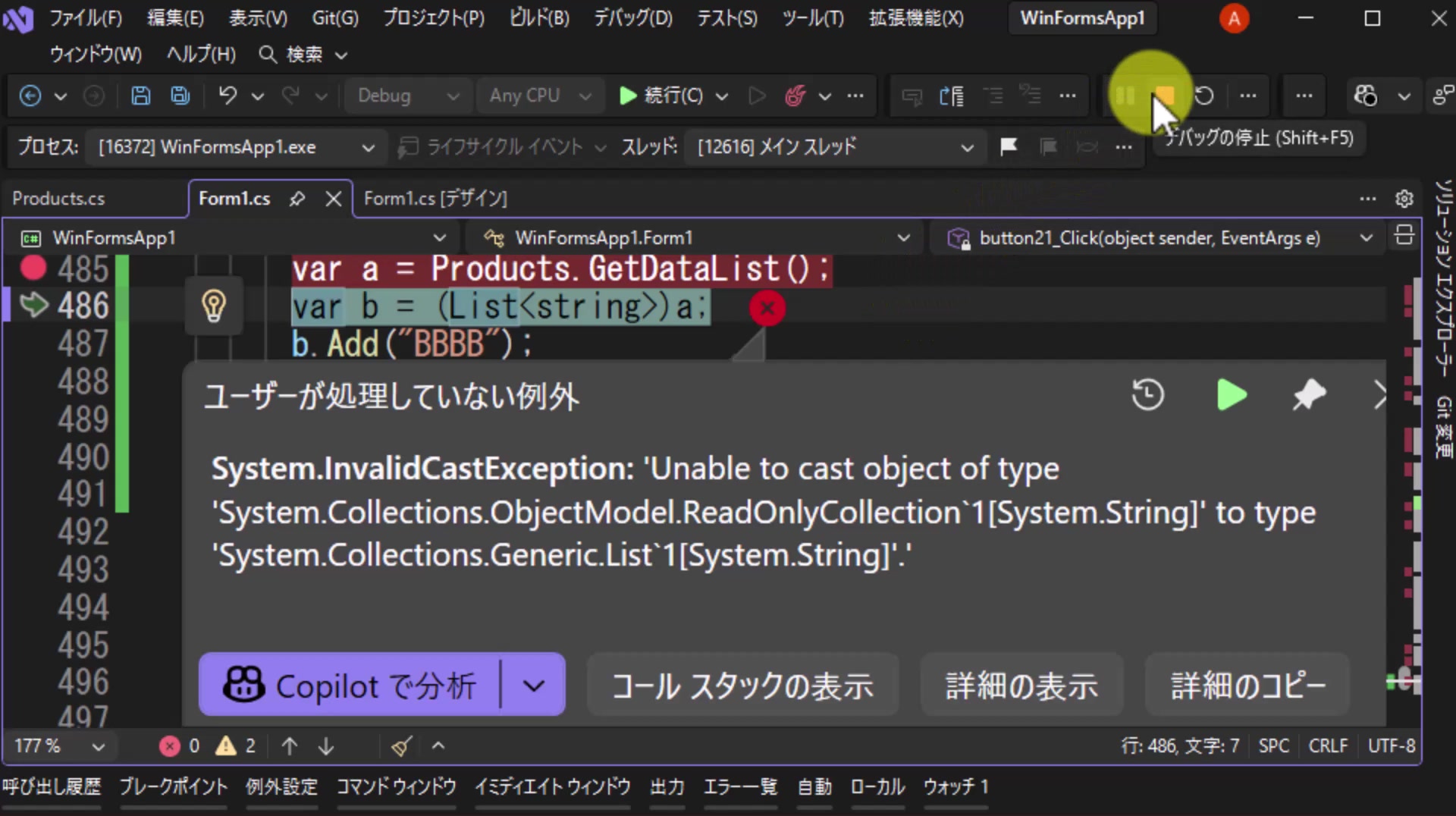Click the red error count indicator
Image resolution: width=1456 pixels, height=816 pixels.
(x=180, y=746)
